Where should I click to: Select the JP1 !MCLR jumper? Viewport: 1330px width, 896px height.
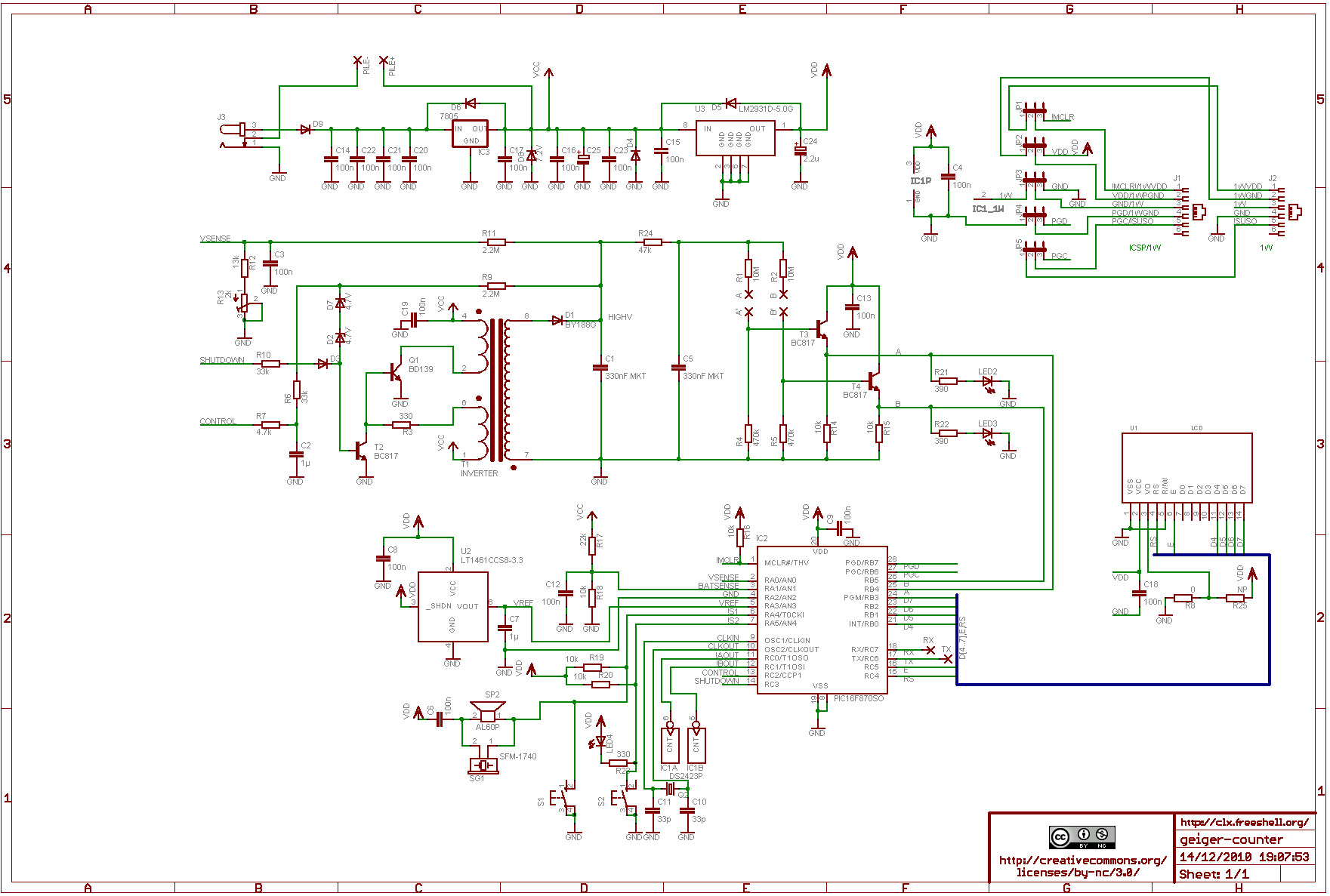click(x=1034, y=111)
